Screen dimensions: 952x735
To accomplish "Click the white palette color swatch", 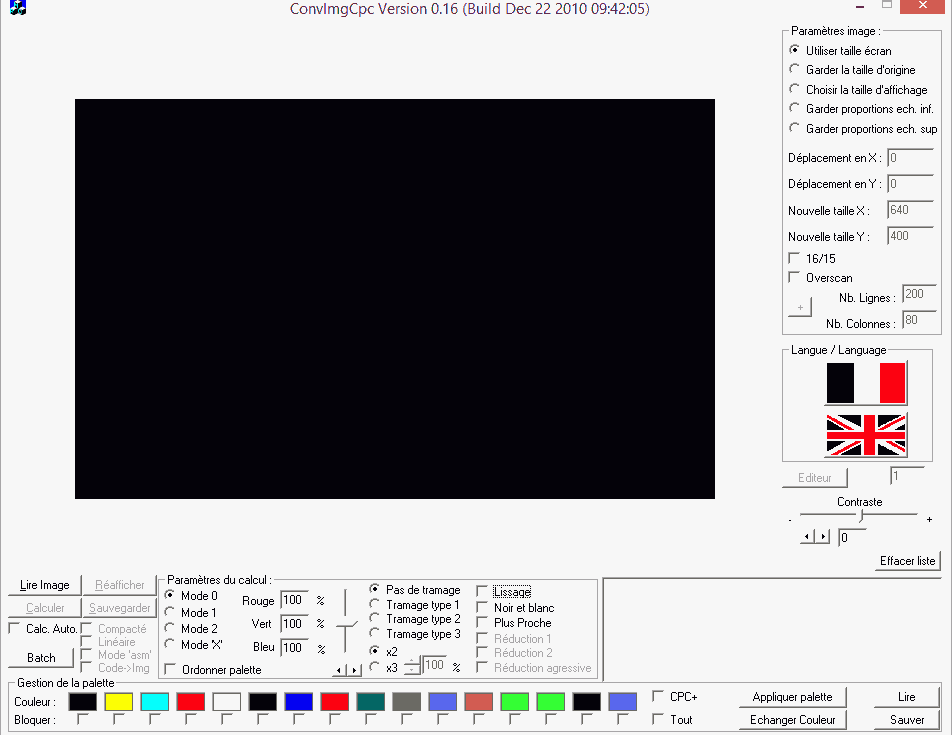I will click(x=226, y=702).
